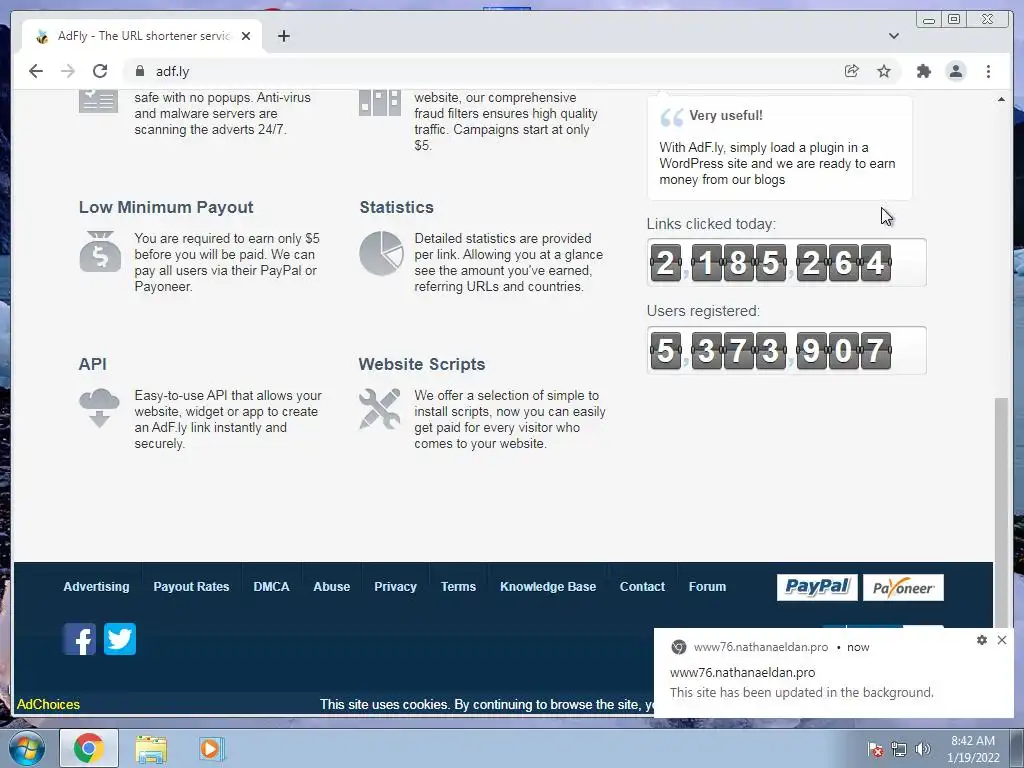Viewport: 1024px width, 768px height.
Task: Select the AdFly URL shortener tab
Action: coord(142,36)
